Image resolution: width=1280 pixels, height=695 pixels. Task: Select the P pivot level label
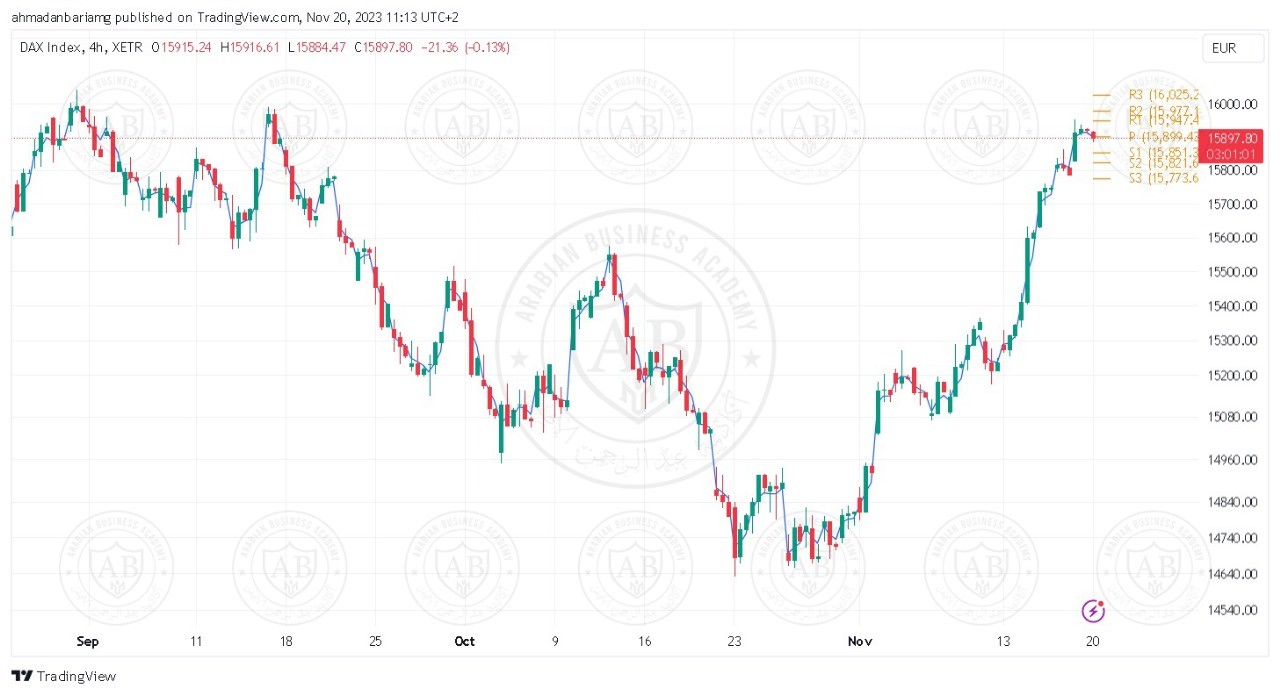(x=1163, y=136)
